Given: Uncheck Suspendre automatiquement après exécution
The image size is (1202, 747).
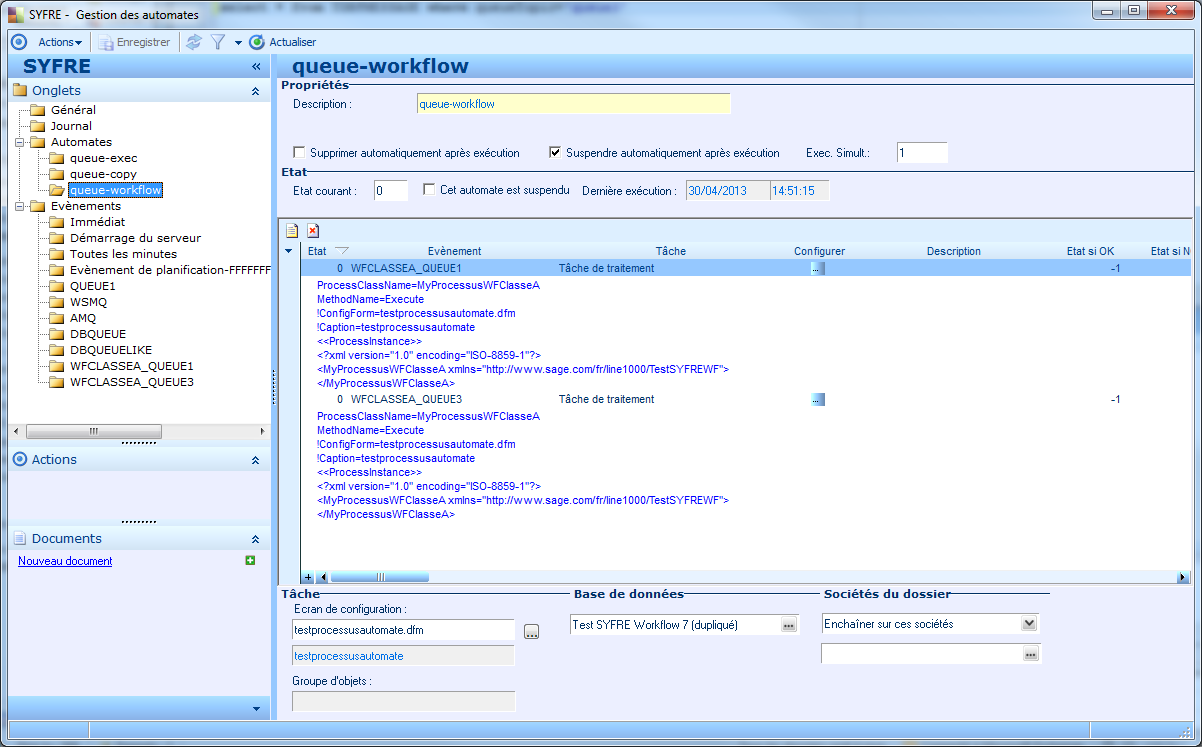Looking at the screenshot, I should tap(555, 153).
